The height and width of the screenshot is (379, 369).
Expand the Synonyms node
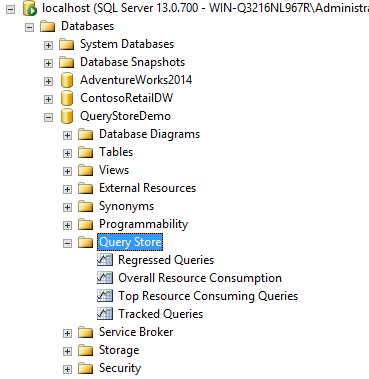point(67,207)
